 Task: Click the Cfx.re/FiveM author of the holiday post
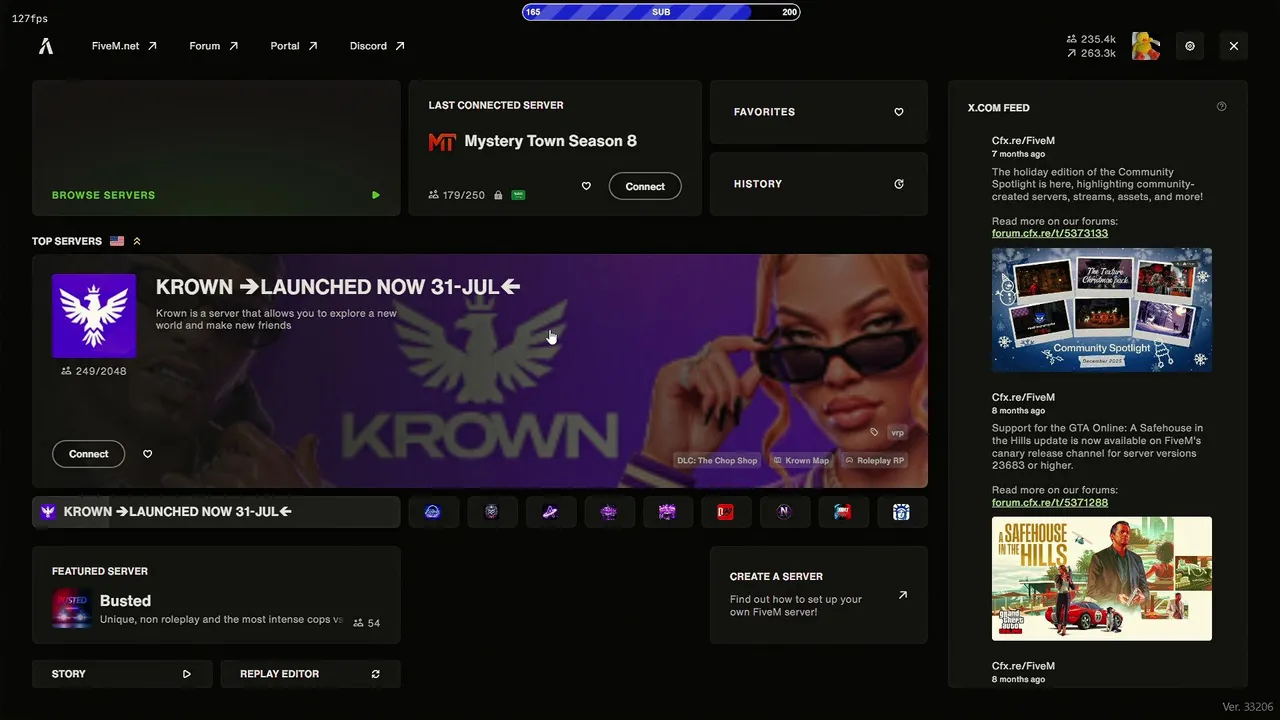coord(1023,141)
